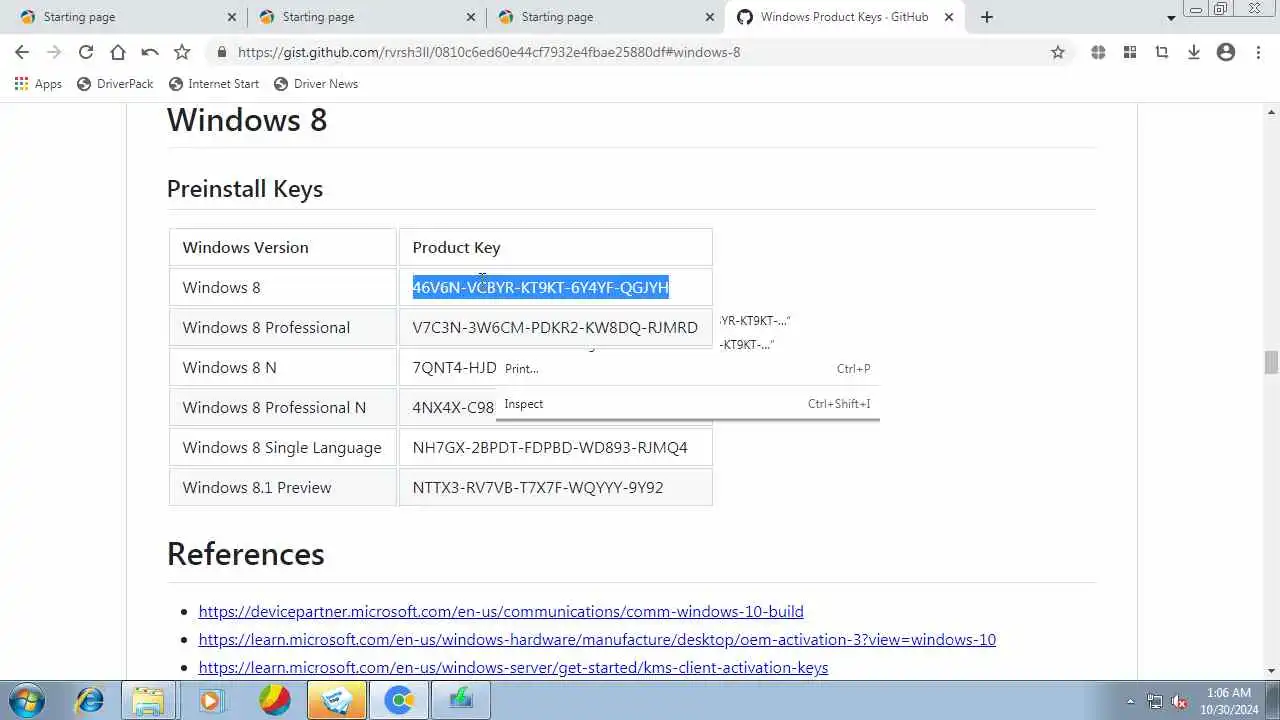Open the tab search dropdown arrow
The height and width of the screenshot is (720, 1280).
pyautogui.click(x=1171, y=18)
